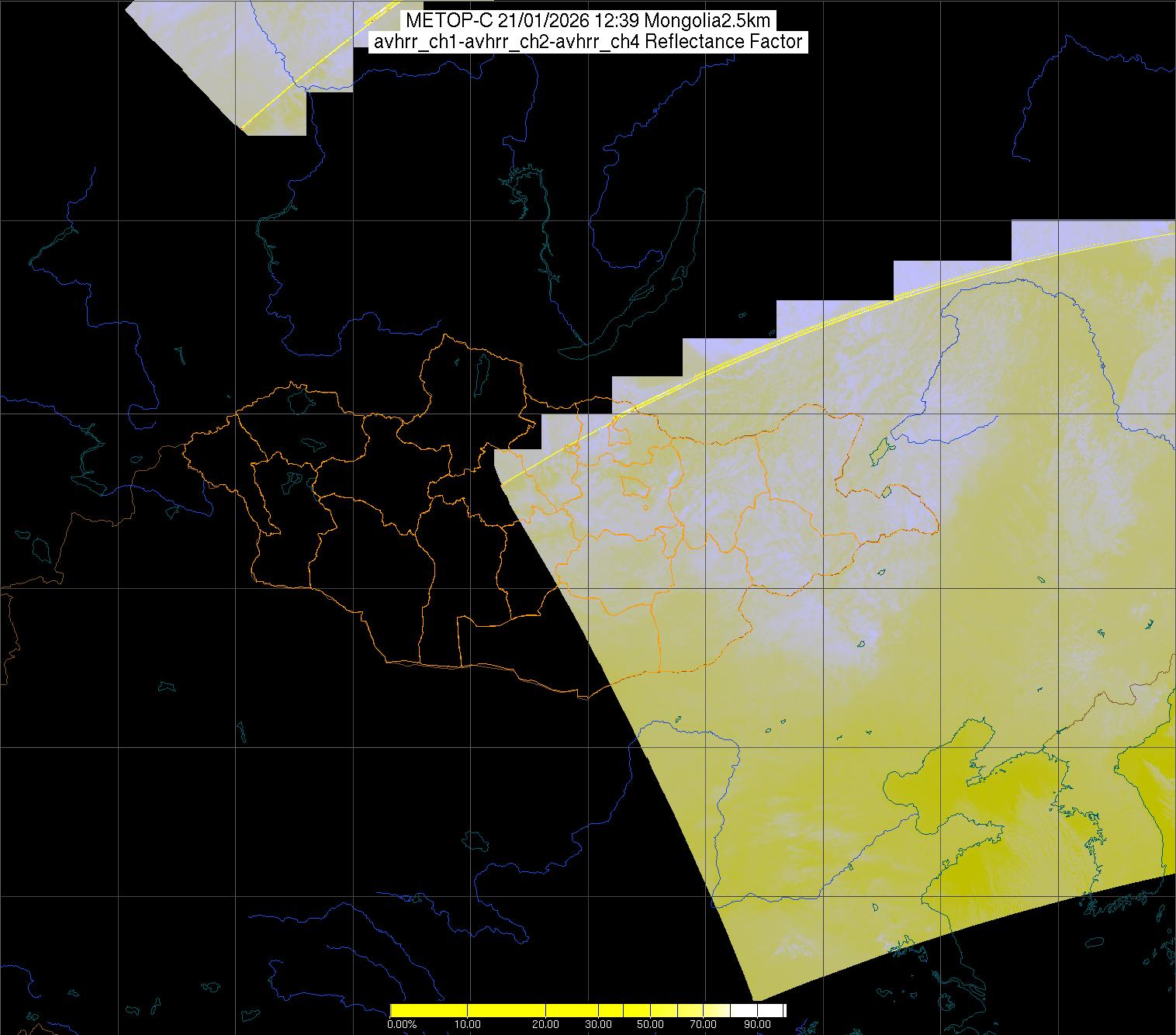Click the 0.00% label under the colorbar
The width and height of the screenshot is (1176, 1035).
tap(402, 1024)
